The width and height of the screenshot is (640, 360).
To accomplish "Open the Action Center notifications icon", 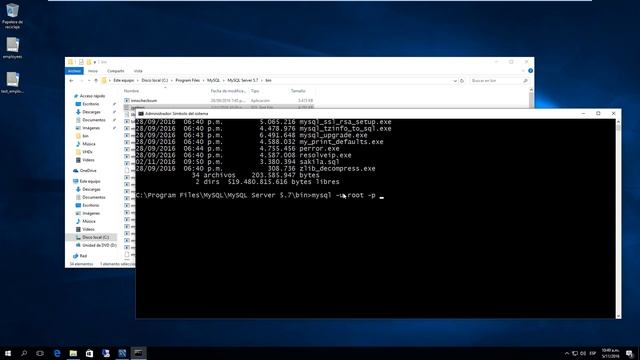I will tap(629, 353).
